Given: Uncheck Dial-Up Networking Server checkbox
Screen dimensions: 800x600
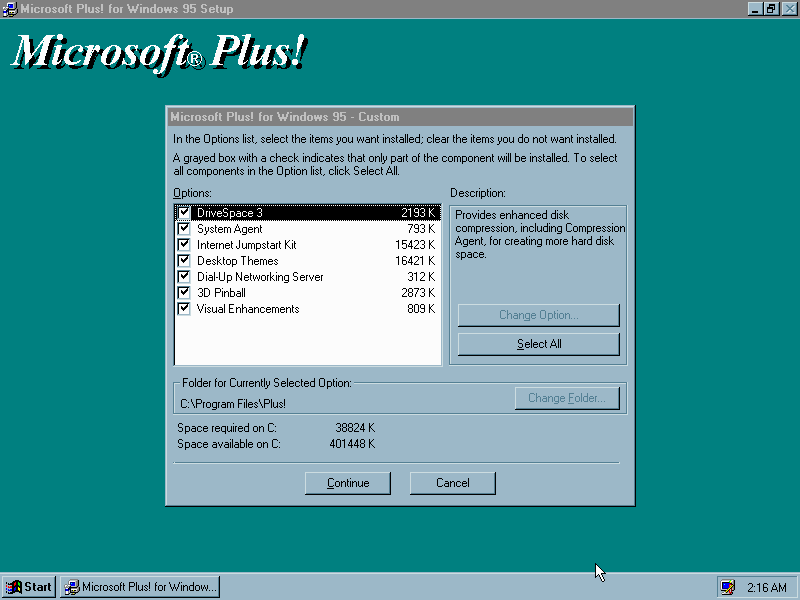Looking at the screenshot, I should (x=184, y=277).
